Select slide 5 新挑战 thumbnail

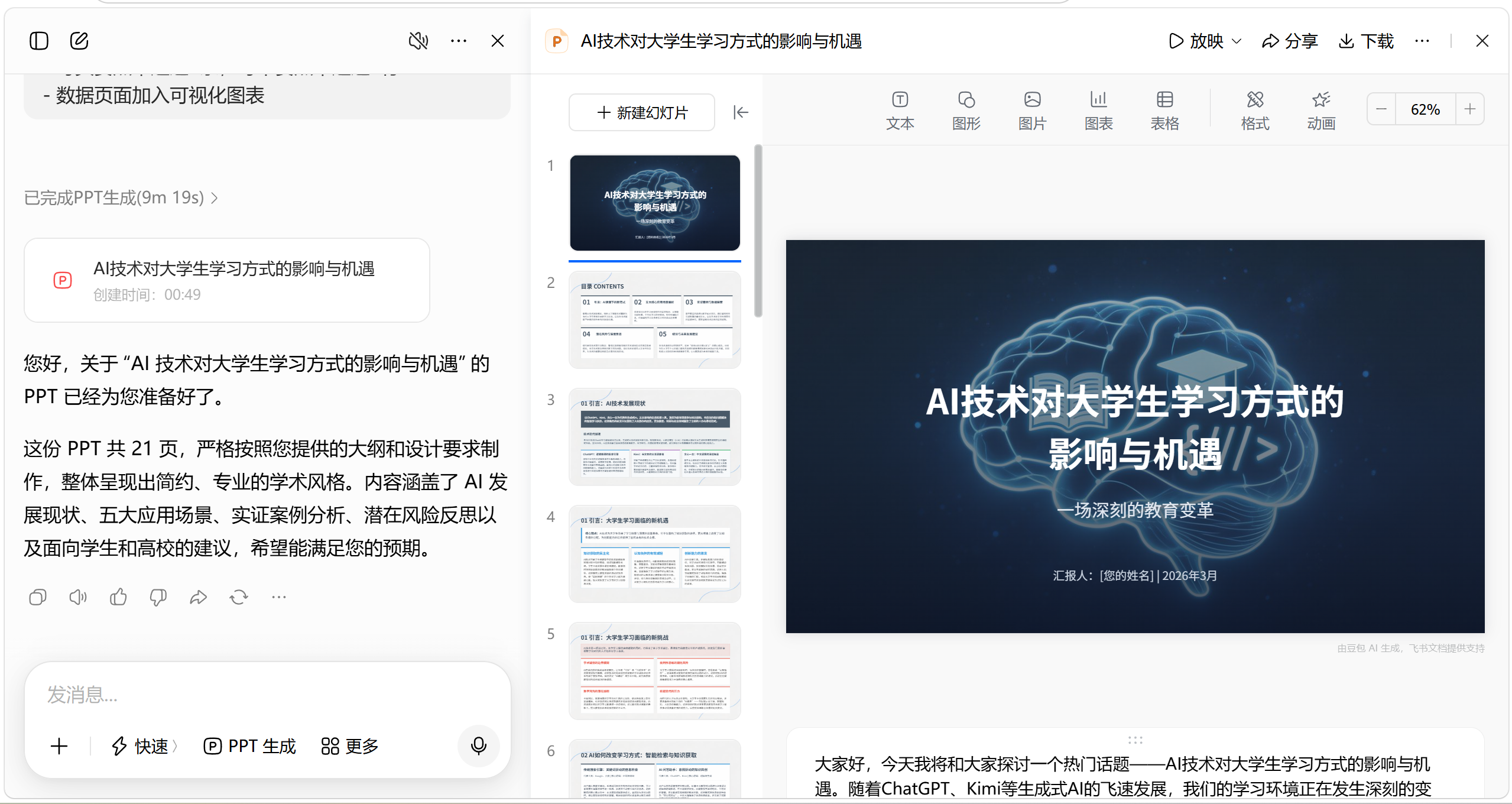click(655, 671)
